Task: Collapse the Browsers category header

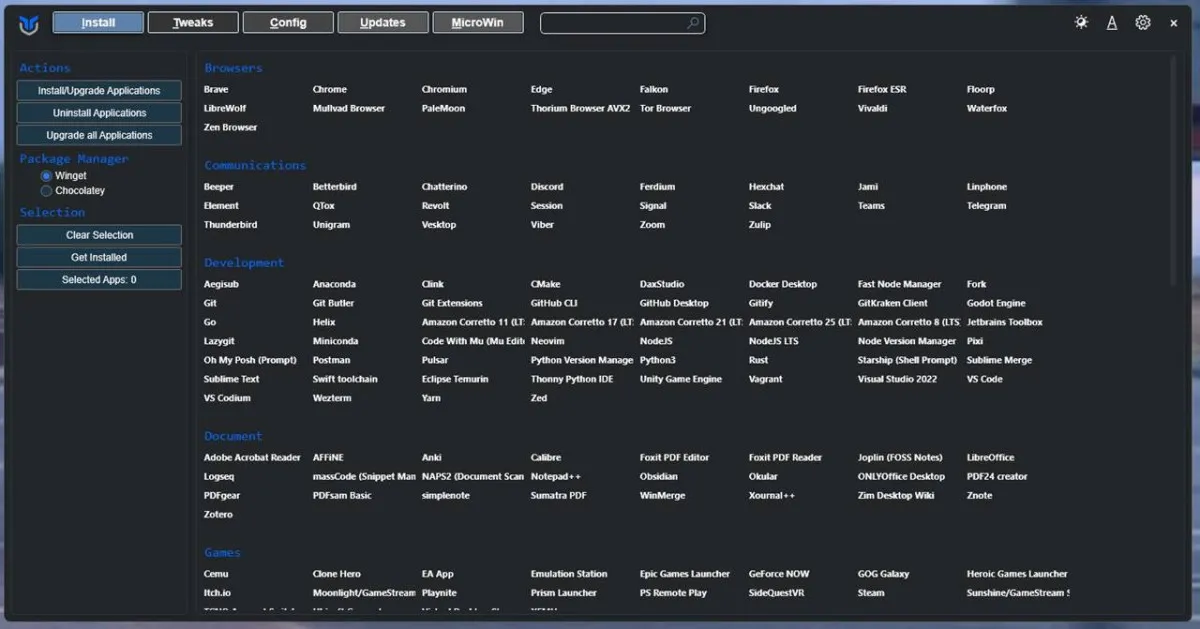Action: coord(233,68)
